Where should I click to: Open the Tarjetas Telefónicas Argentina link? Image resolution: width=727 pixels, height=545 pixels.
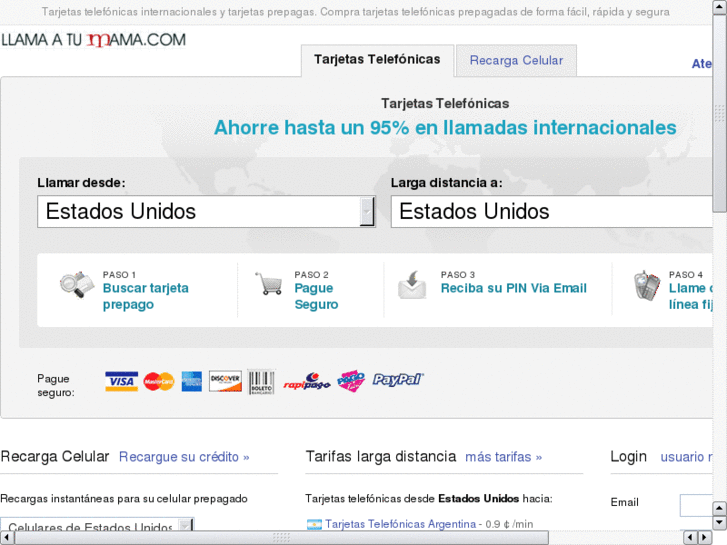[x=401, y=524]
